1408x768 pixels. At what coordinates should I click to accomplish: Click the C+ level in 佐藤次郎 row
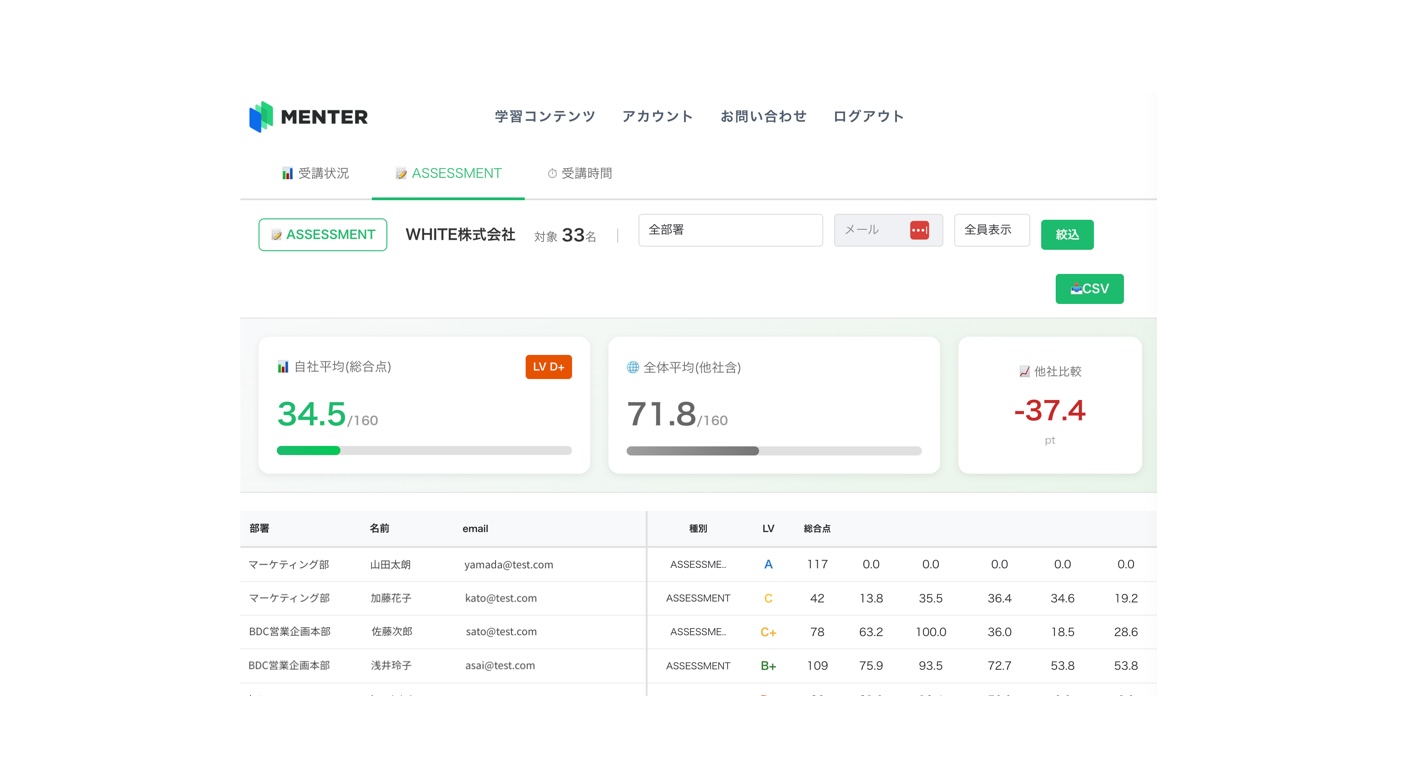[x=768, y=632]
